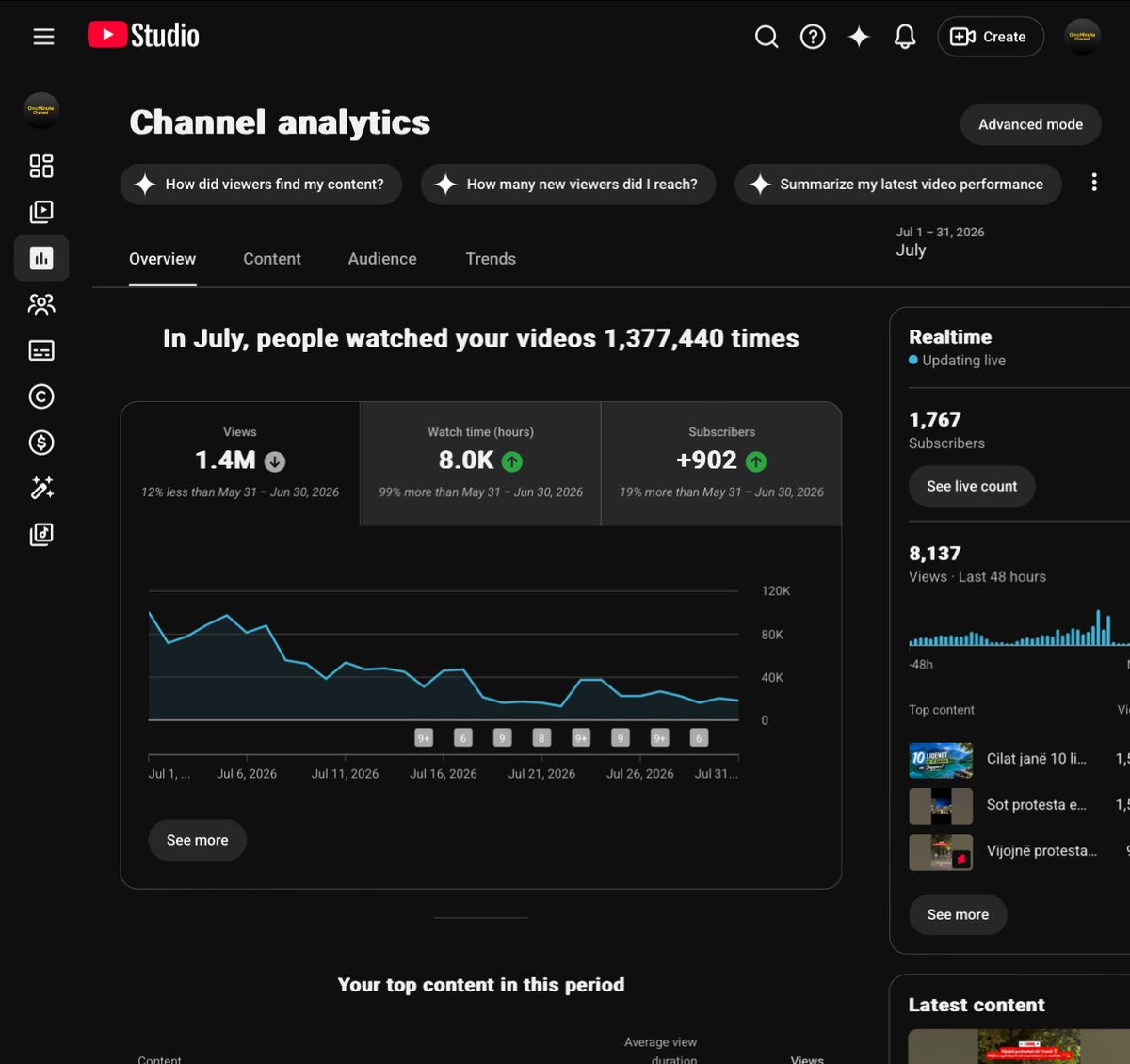Open Audio library from the sidebar
The width and height of the screenshot is (1130, 1064).
tap(41, 534)
